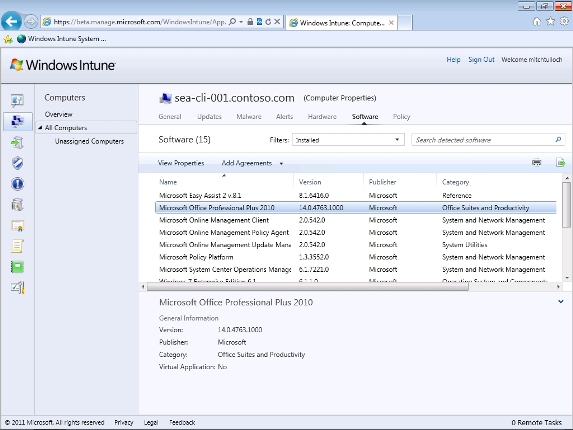Select the Software tab
Viewport: 573px width, 430px height.
[365, 117]
